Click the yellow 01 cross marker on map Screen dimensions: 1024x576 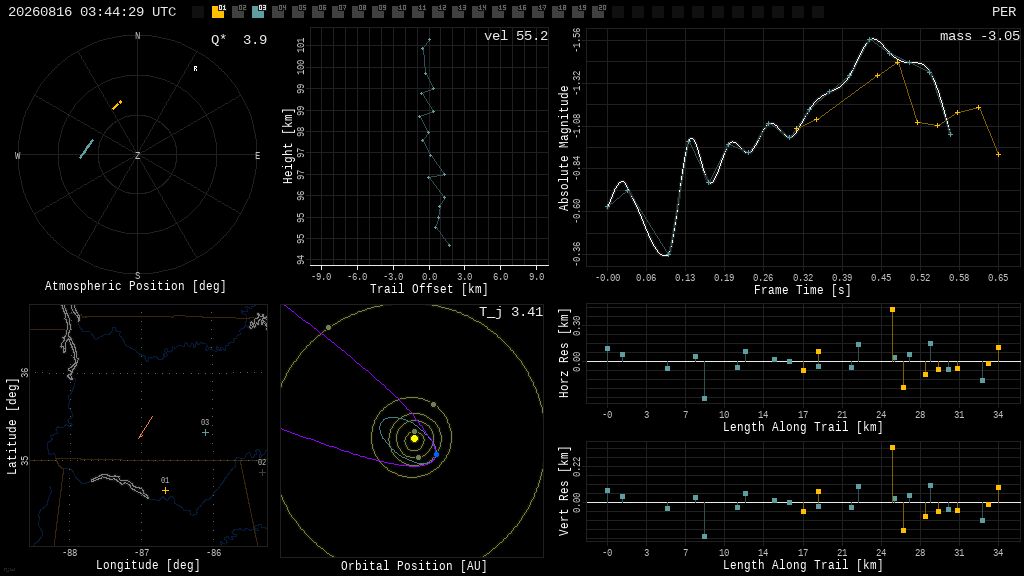[x=165, y=490]
